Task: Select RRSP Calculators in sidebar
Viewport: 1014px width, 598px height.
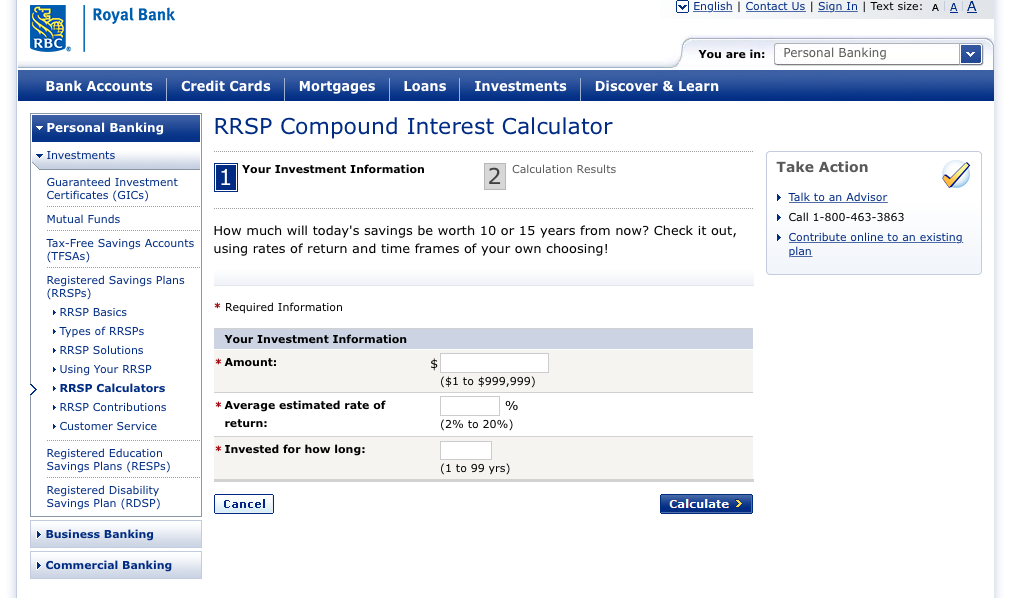Action: coord(113,389)
